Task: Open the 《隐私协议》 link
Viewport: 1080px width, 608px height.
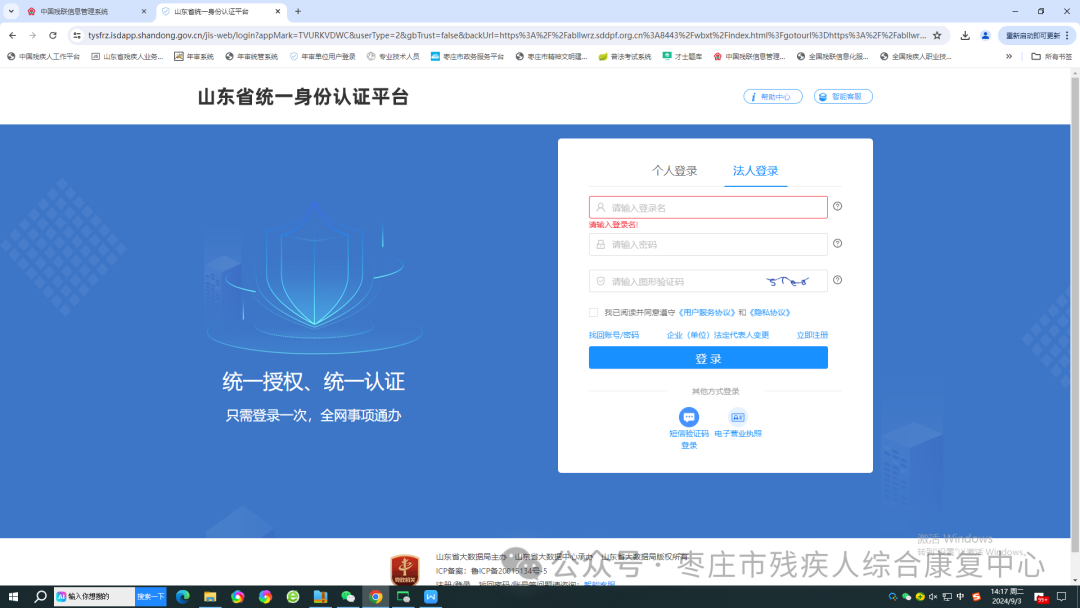Action: point(769,313)
